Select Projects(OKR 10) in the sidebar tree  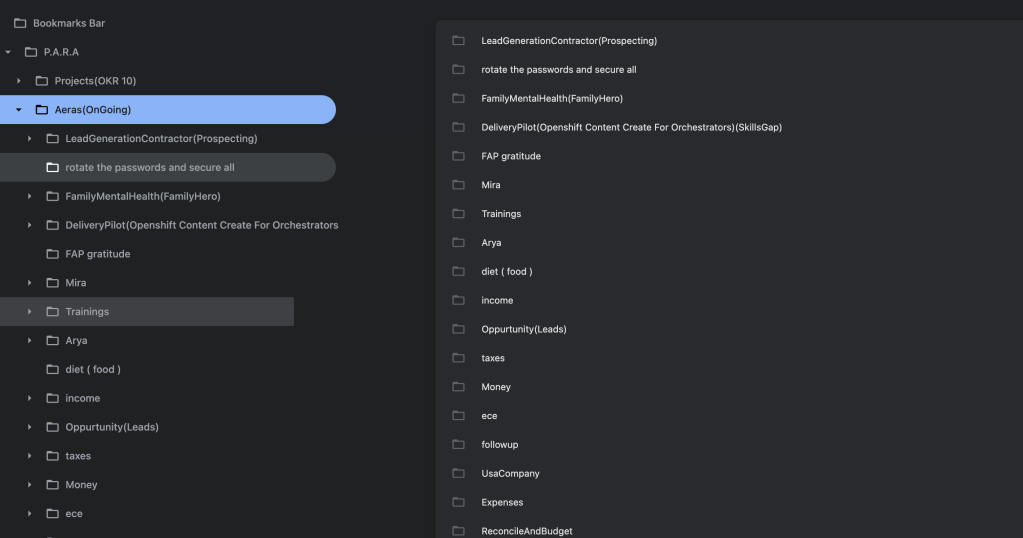(x=95, y=81)
